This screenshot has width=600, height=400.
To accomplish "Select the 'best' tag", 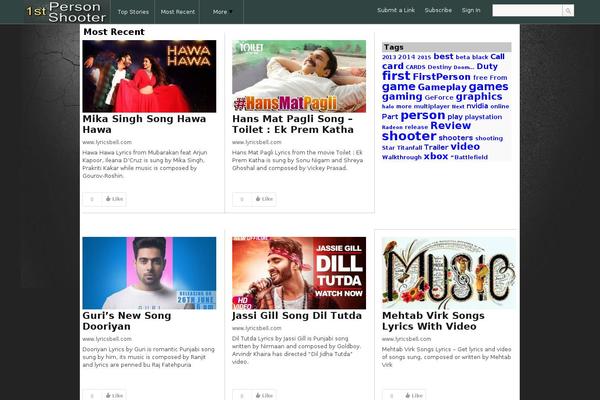I will point(443,57).
